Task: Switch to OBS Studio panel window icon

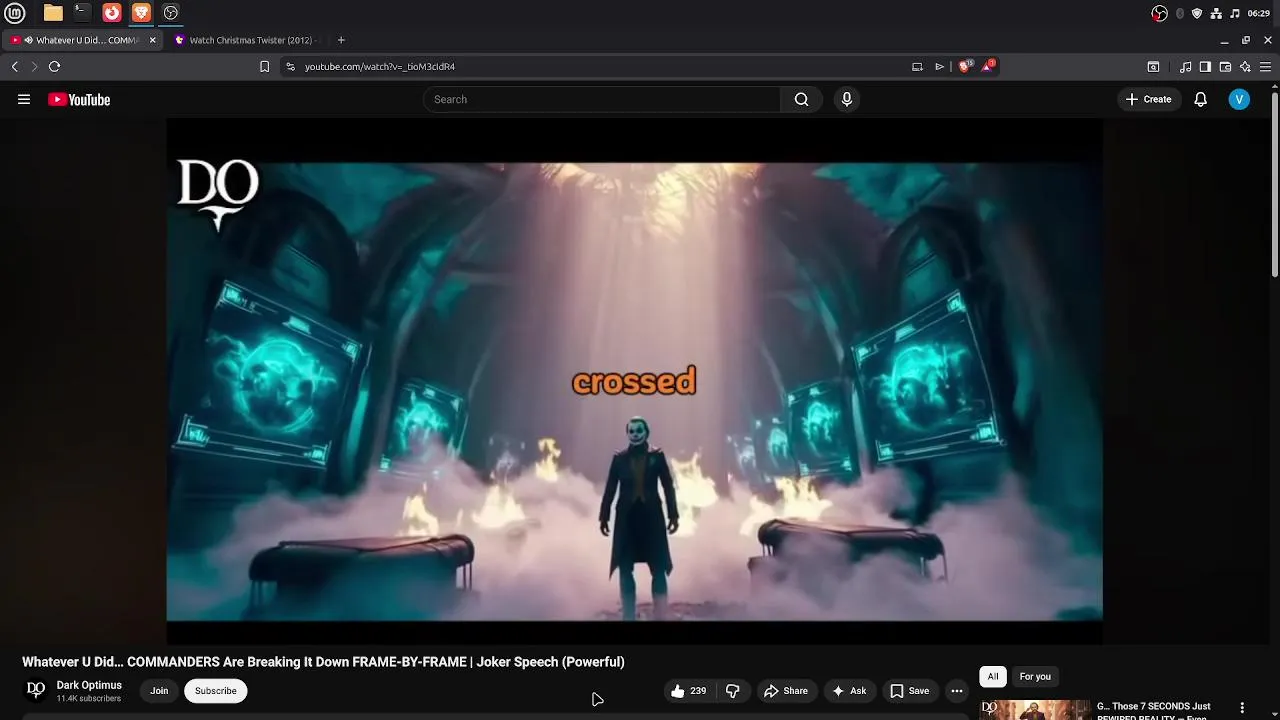Action: tap(171, 13)
